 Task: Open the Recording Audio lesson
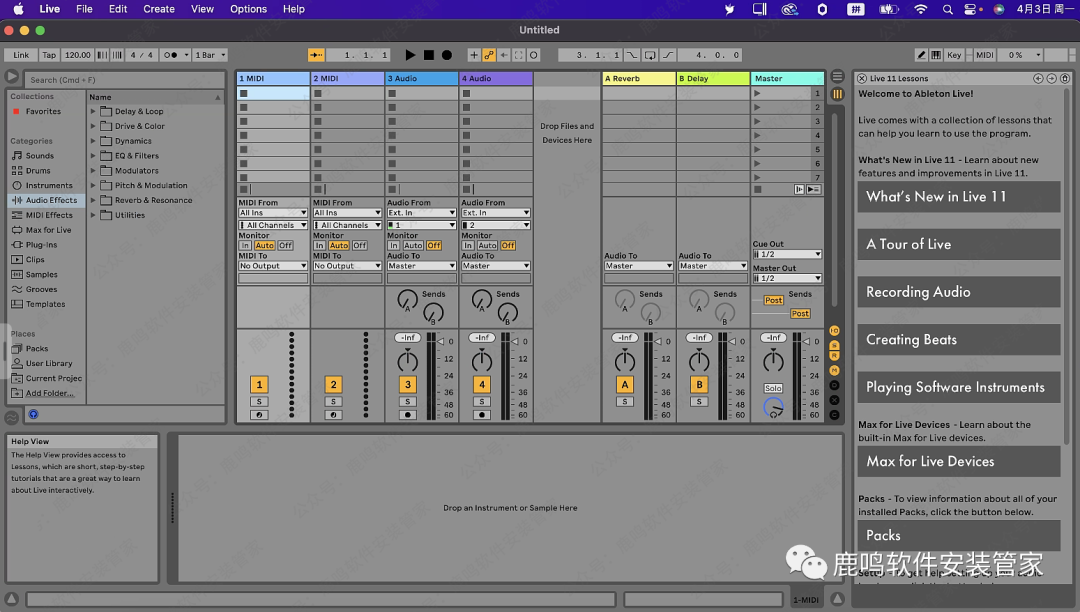coord(958,292)
